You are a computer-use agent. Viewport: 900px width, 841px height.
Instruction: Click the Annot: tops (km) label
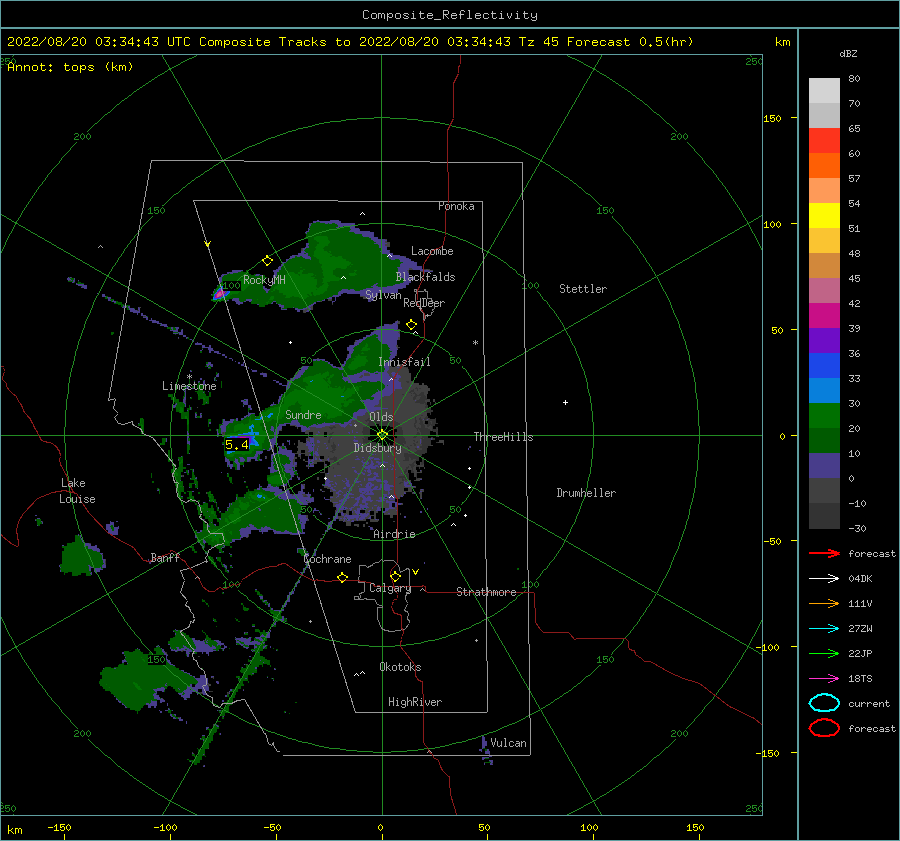coord(71,67)
